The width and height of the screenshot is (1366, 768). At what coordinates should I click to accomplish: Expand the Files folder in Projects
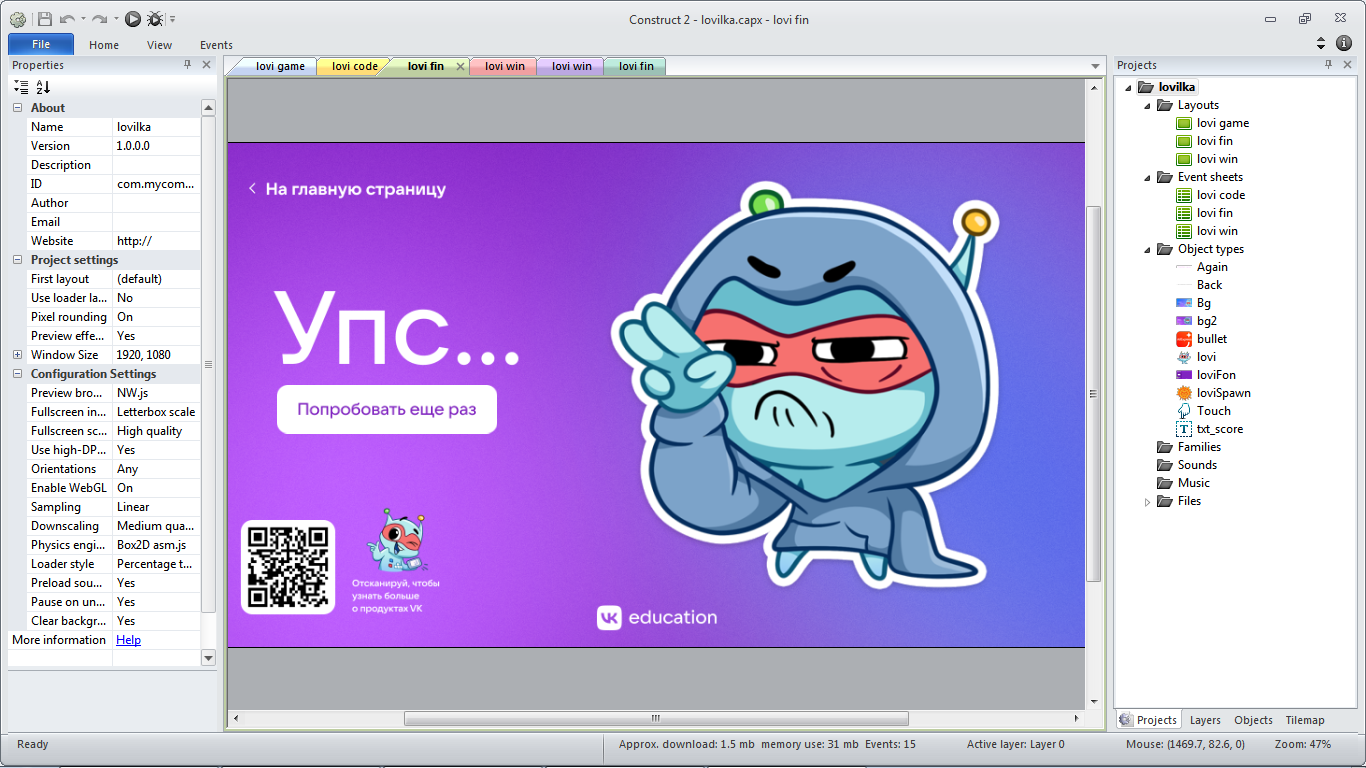pyautogui.click(x=1148, y=502)
